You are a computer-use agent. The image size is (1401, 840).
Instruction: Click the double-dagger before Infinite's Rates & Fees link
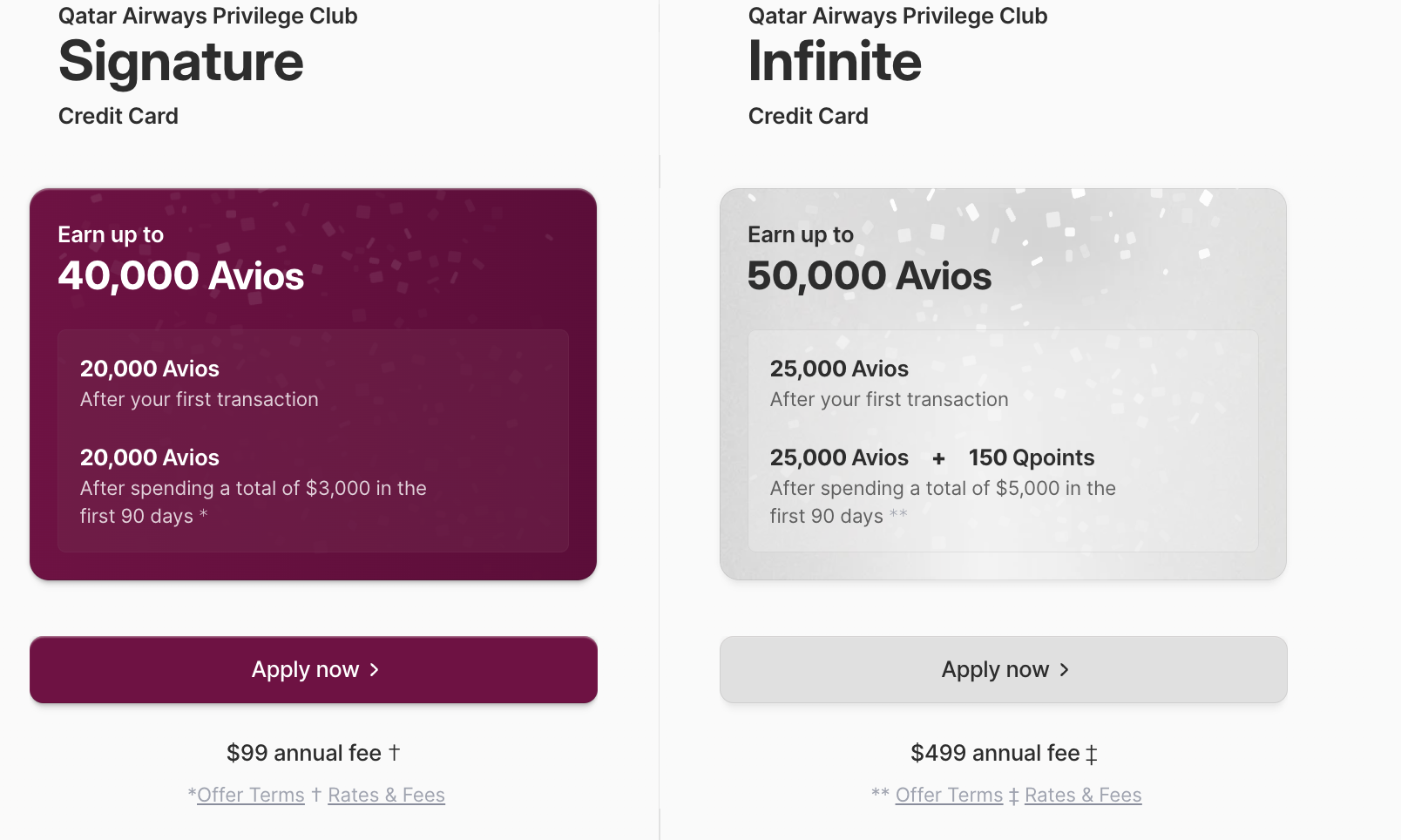1013,794
